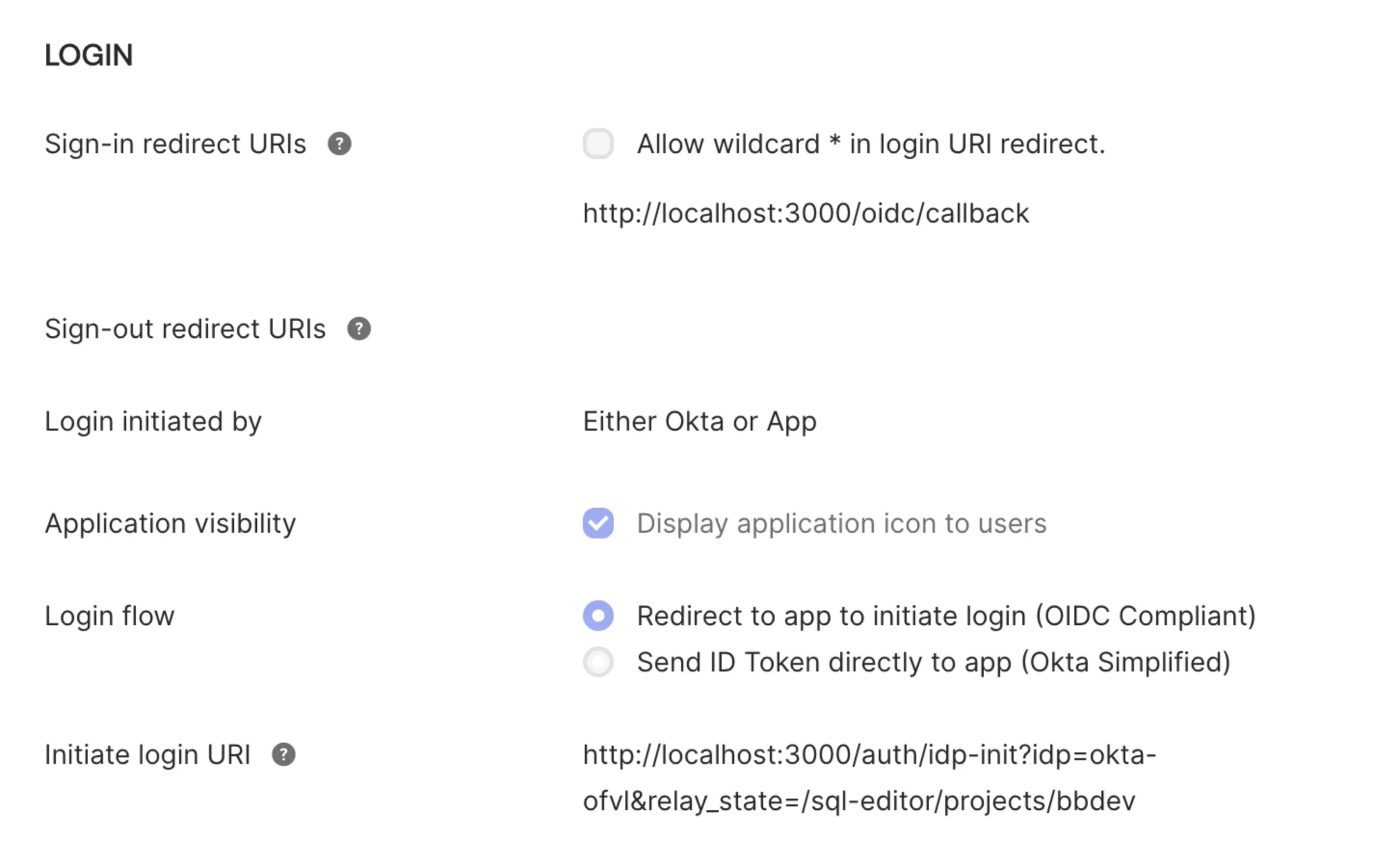This screenshot has width=1373, height=868.
Task: Click the checked Application visibility checkmark icon
Action: (x=597, y=523)
